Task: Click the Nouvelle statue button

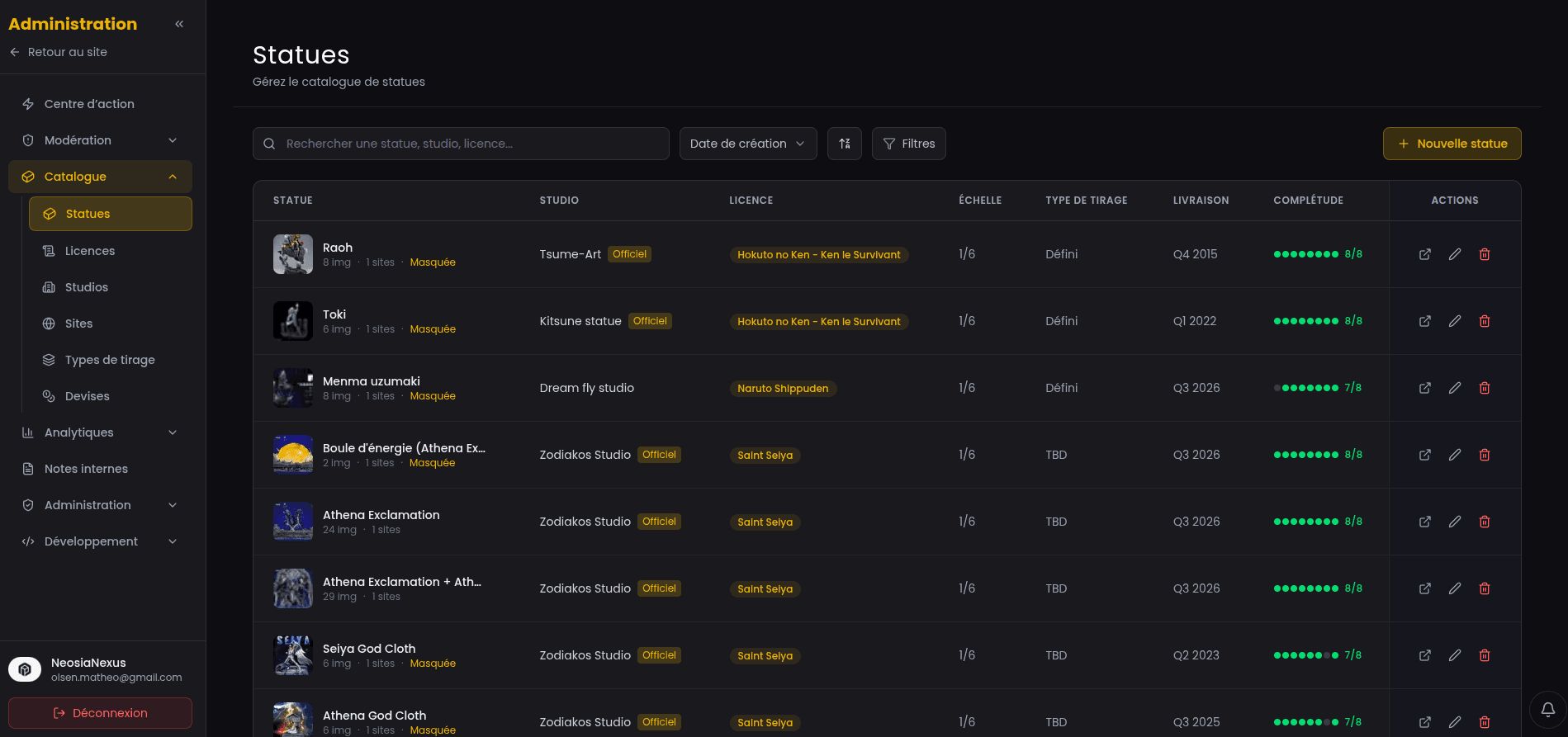Action: 1452,144
